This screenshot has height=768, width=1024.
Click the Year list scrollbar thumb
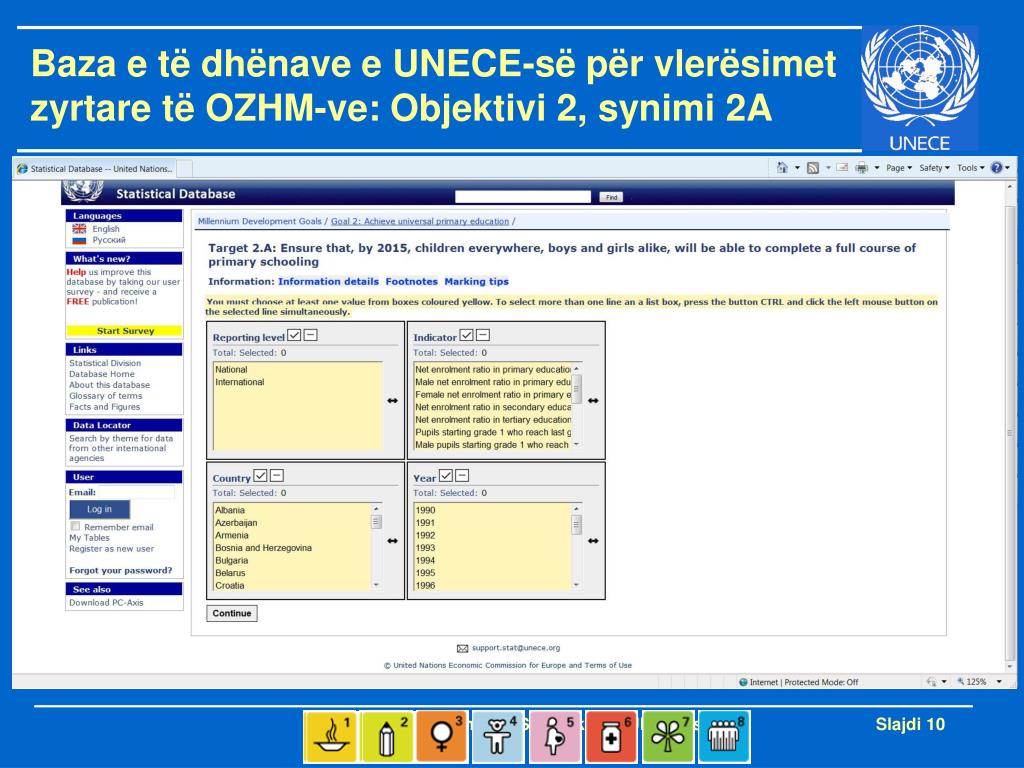577,524
